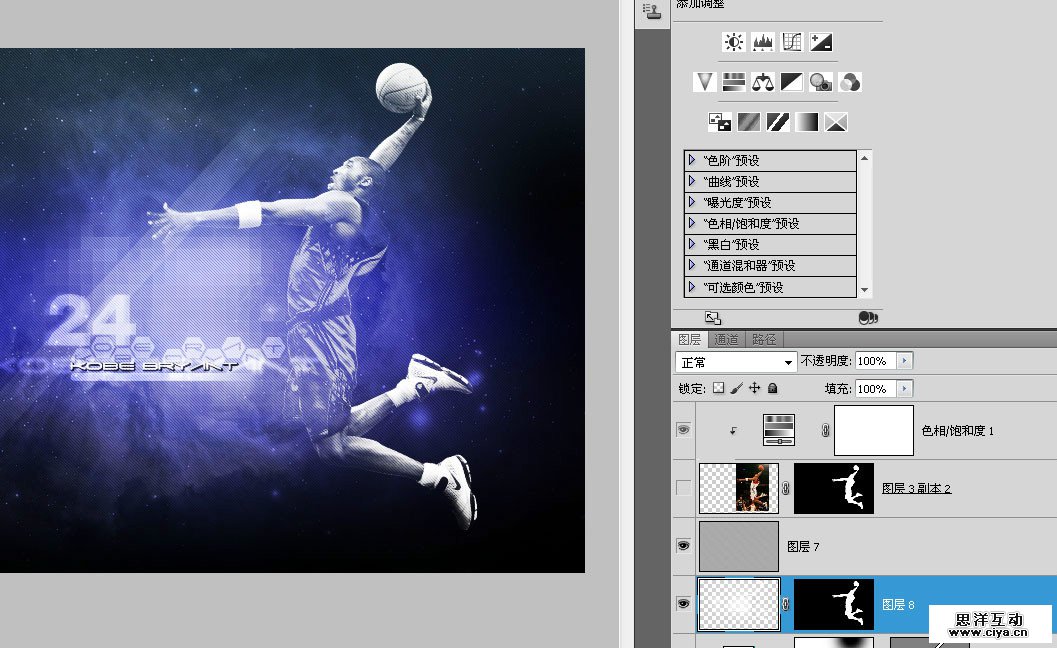The image size is (1057, 648).
Task: Add a Photo Filter adjustment
Action: (x=821, y=82)
